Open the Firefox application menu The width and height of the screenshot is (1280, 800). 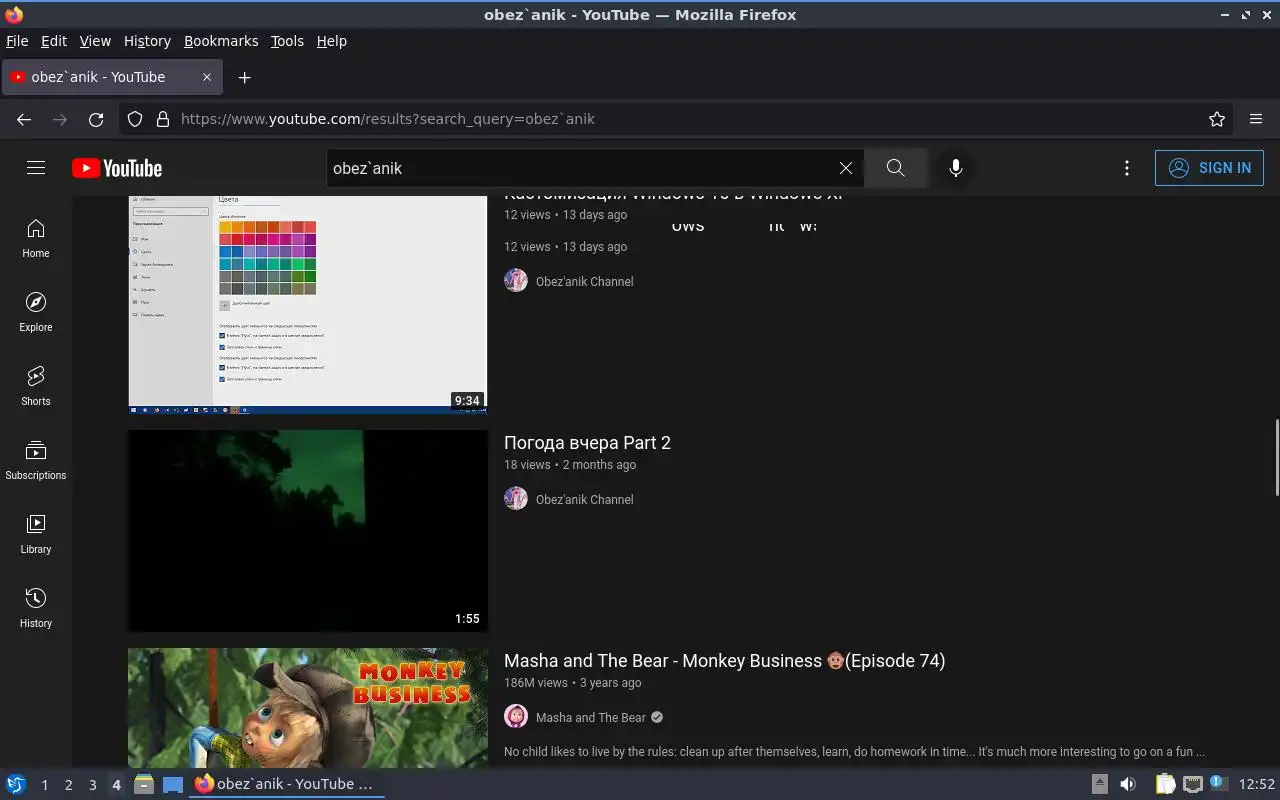coord(1256,119)
